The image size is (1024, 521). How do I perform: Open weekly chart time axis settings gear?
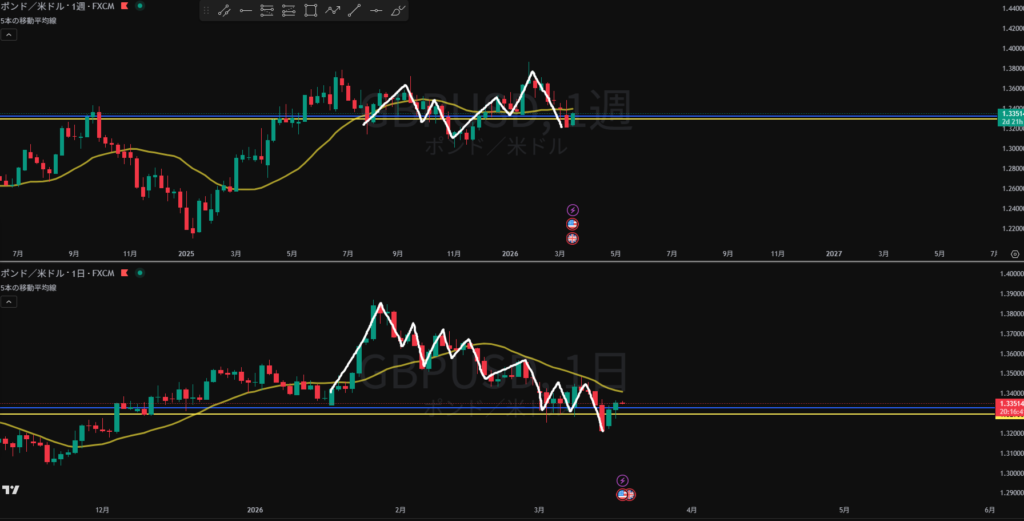1014,254
